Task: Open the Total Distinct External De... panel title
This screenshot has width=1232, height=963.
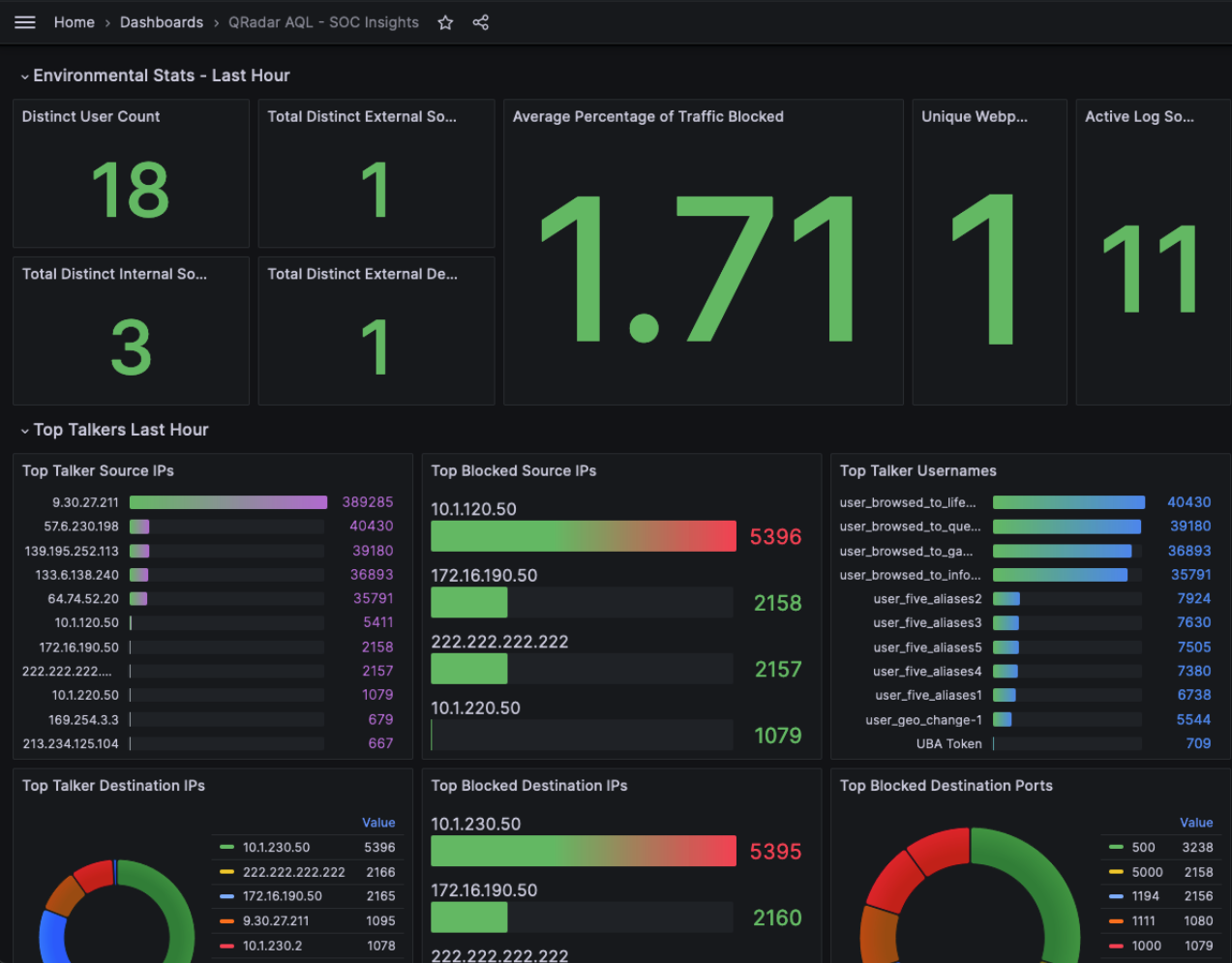Action: (x=362, y=274)
